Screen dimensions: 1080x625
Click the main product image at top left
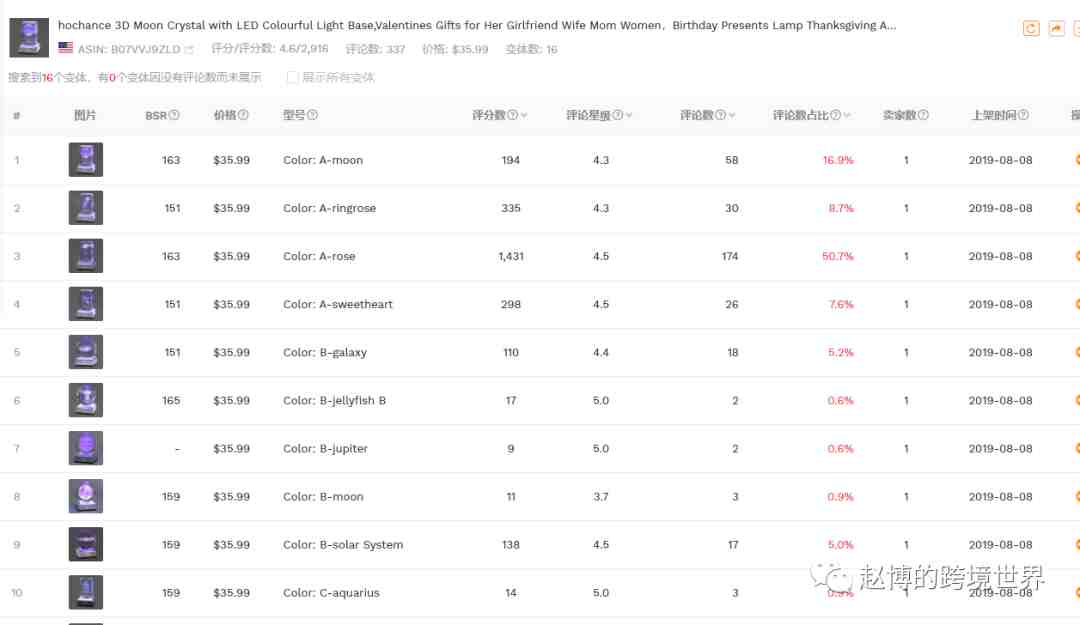click(29, 37)
